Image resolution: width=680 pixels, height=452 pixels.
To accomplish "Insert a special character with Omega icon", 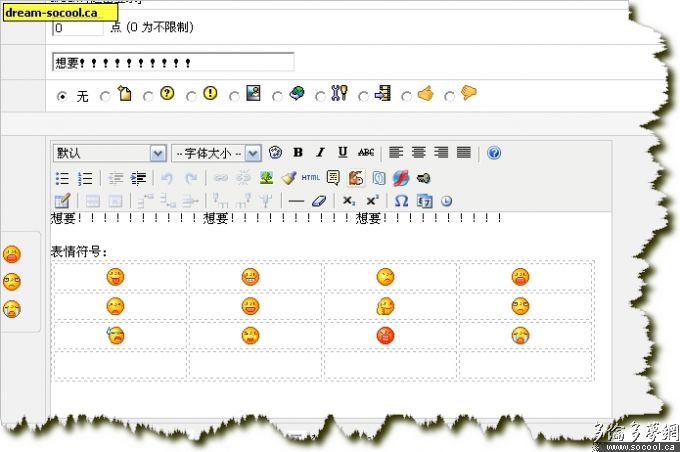I will 402,201.
